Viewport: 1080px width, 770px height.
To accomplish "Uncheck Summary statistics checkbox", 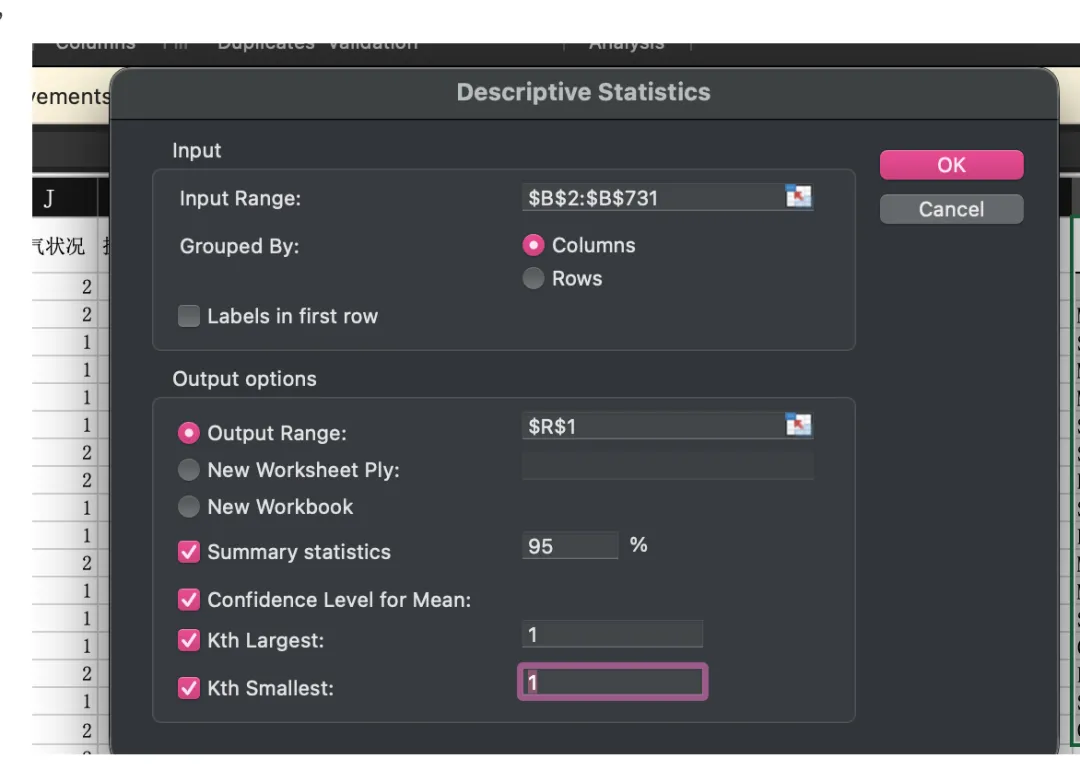I will (x=189, y=552).
